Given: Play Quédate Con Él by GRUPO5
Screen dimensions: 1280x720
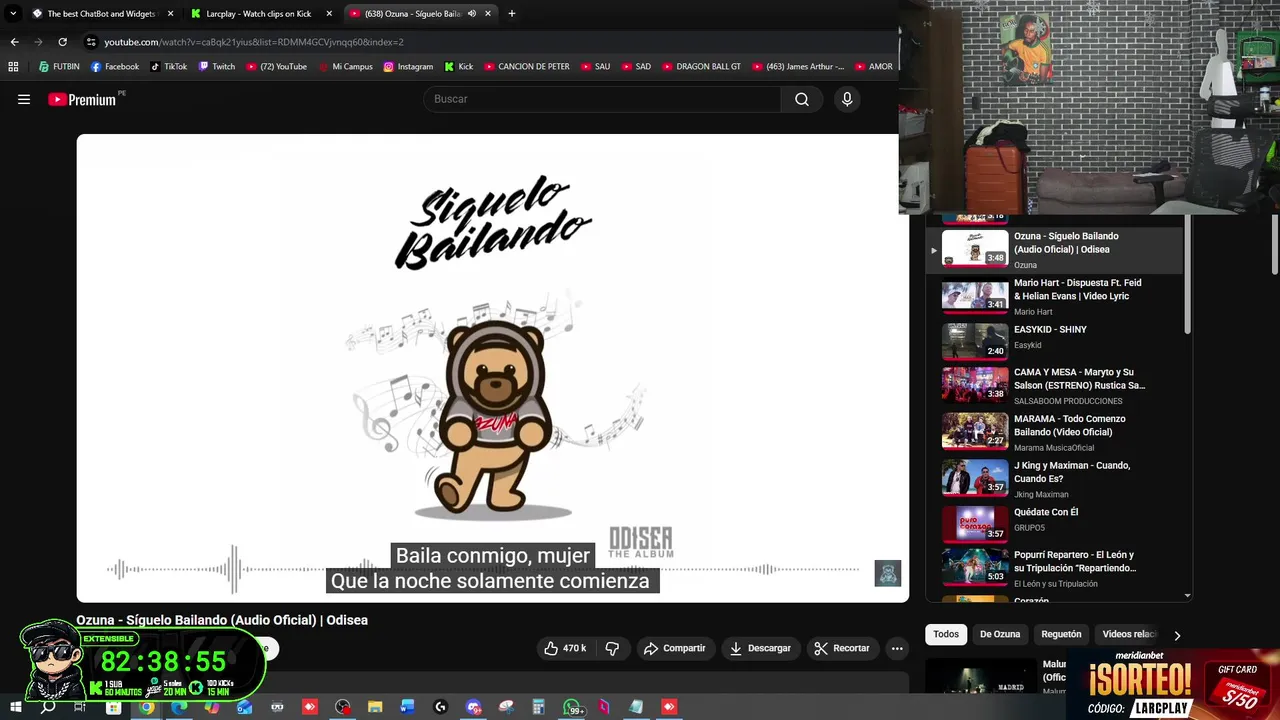Looking at the screenshot, I should tap(1055, 523).
